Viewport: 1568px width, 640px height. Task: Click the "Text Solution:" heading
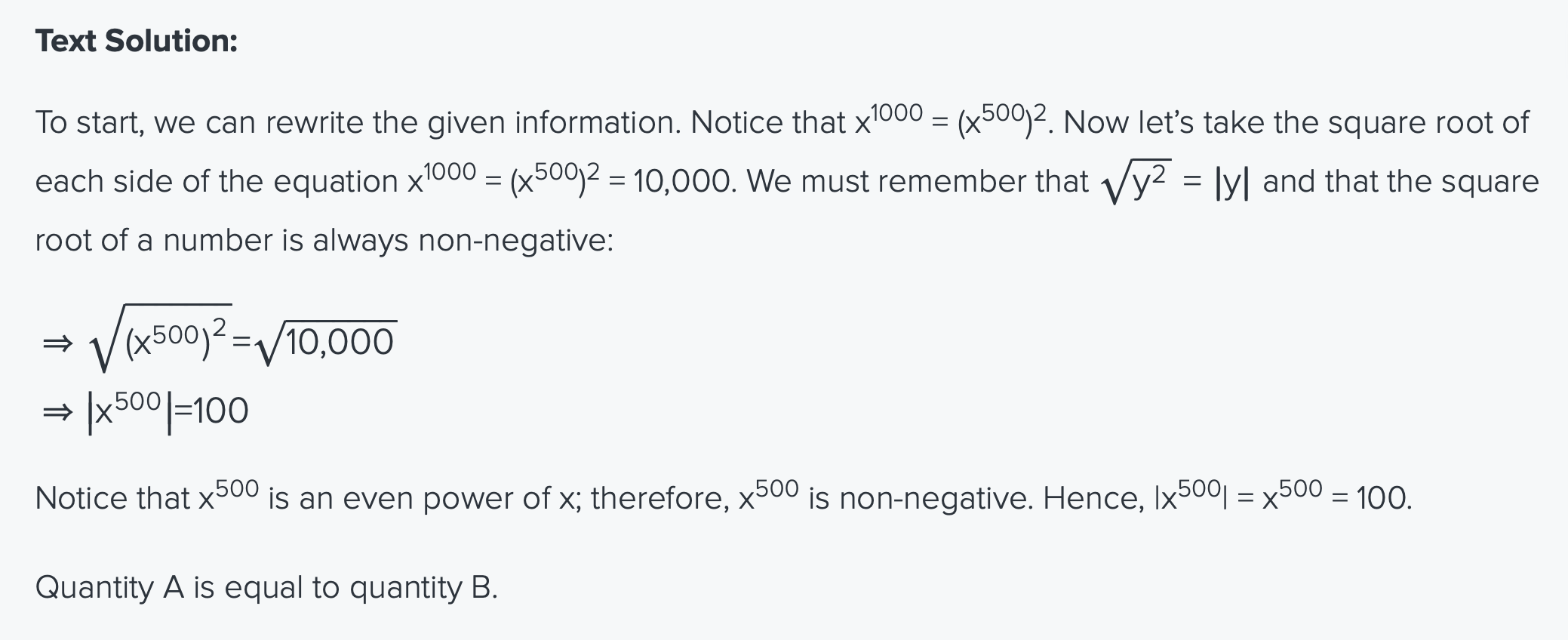(137, 41)
